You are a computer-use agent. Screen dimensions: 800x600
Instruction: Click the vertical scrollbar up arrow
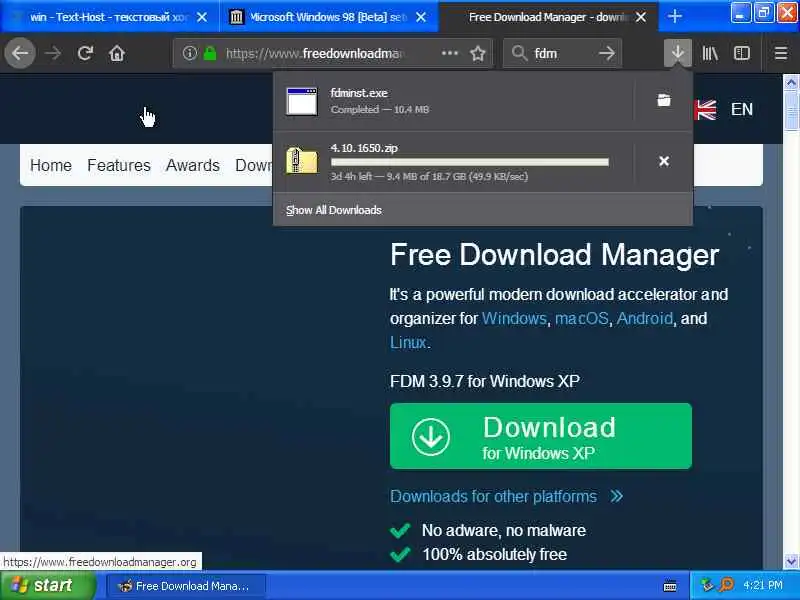coord(791,83)
